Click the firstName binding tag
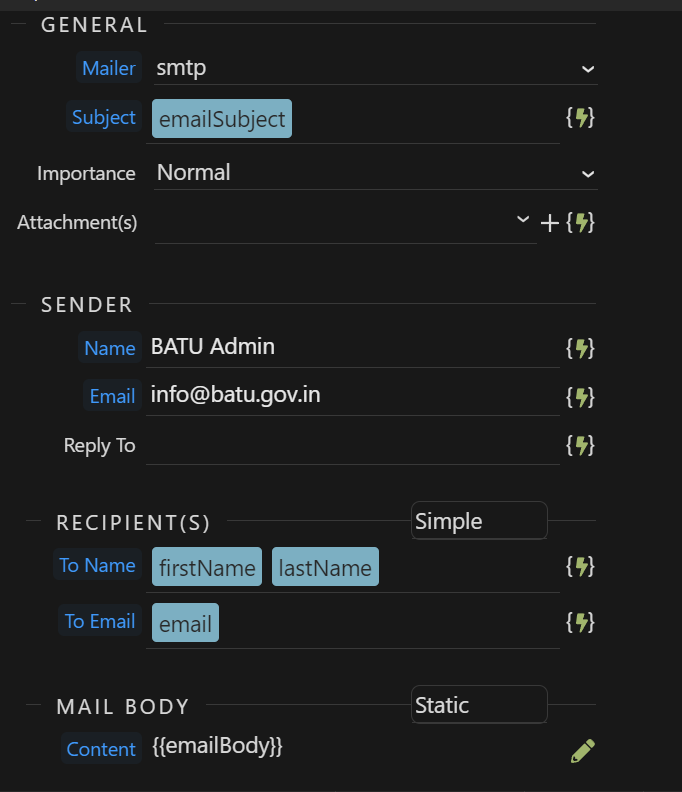 tap(207, 567)
